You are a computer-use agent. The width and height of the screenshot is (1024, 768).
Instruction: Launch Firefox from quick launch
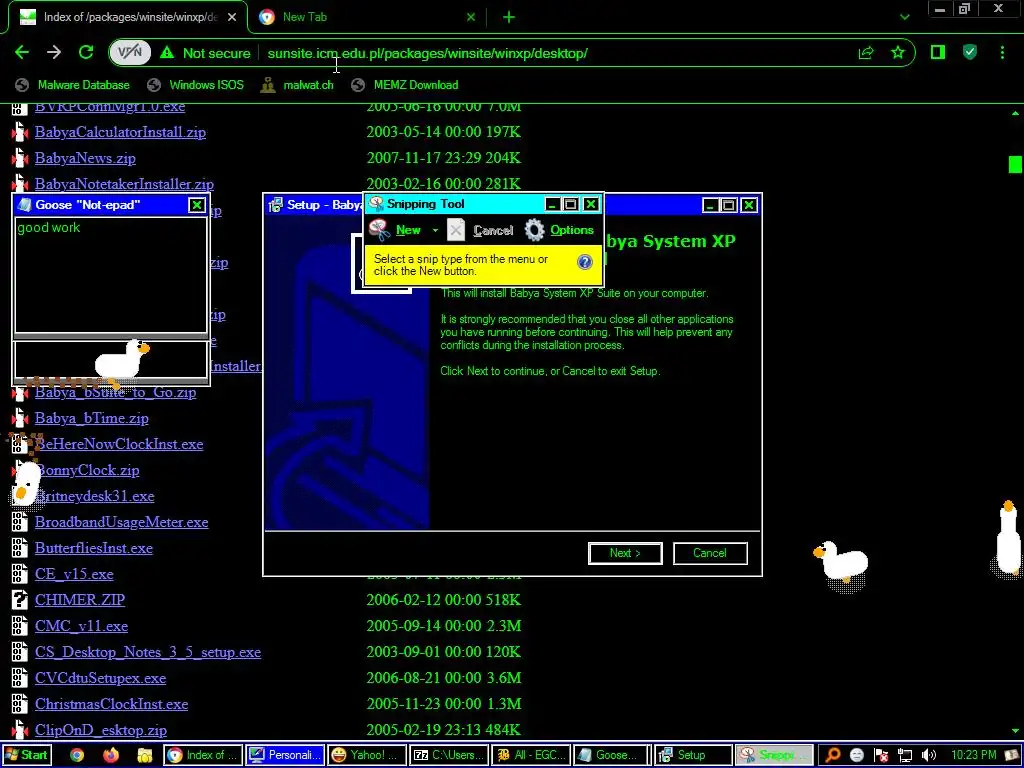(x=111, y=756)
